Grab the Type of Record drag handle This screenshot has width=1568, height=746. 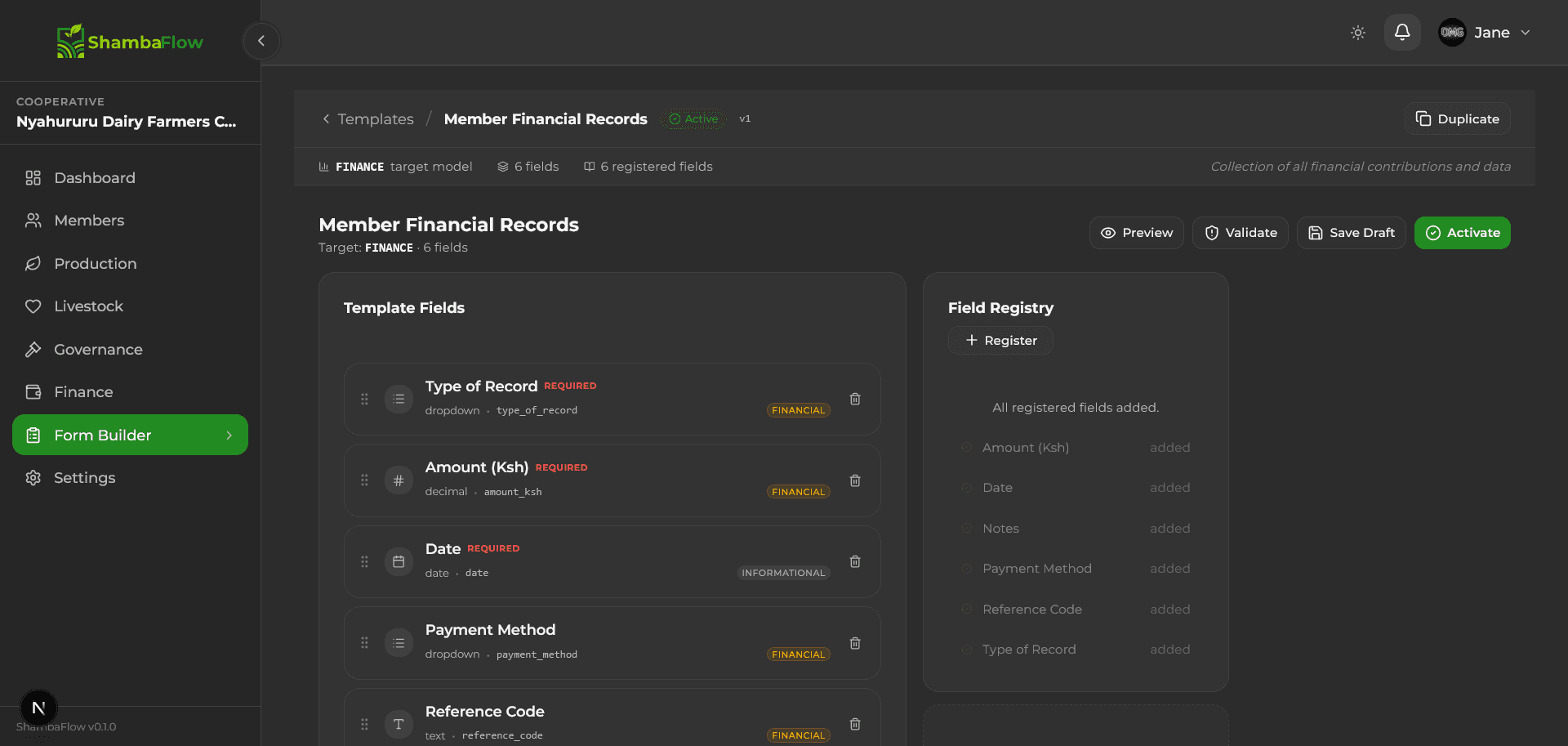365,399
